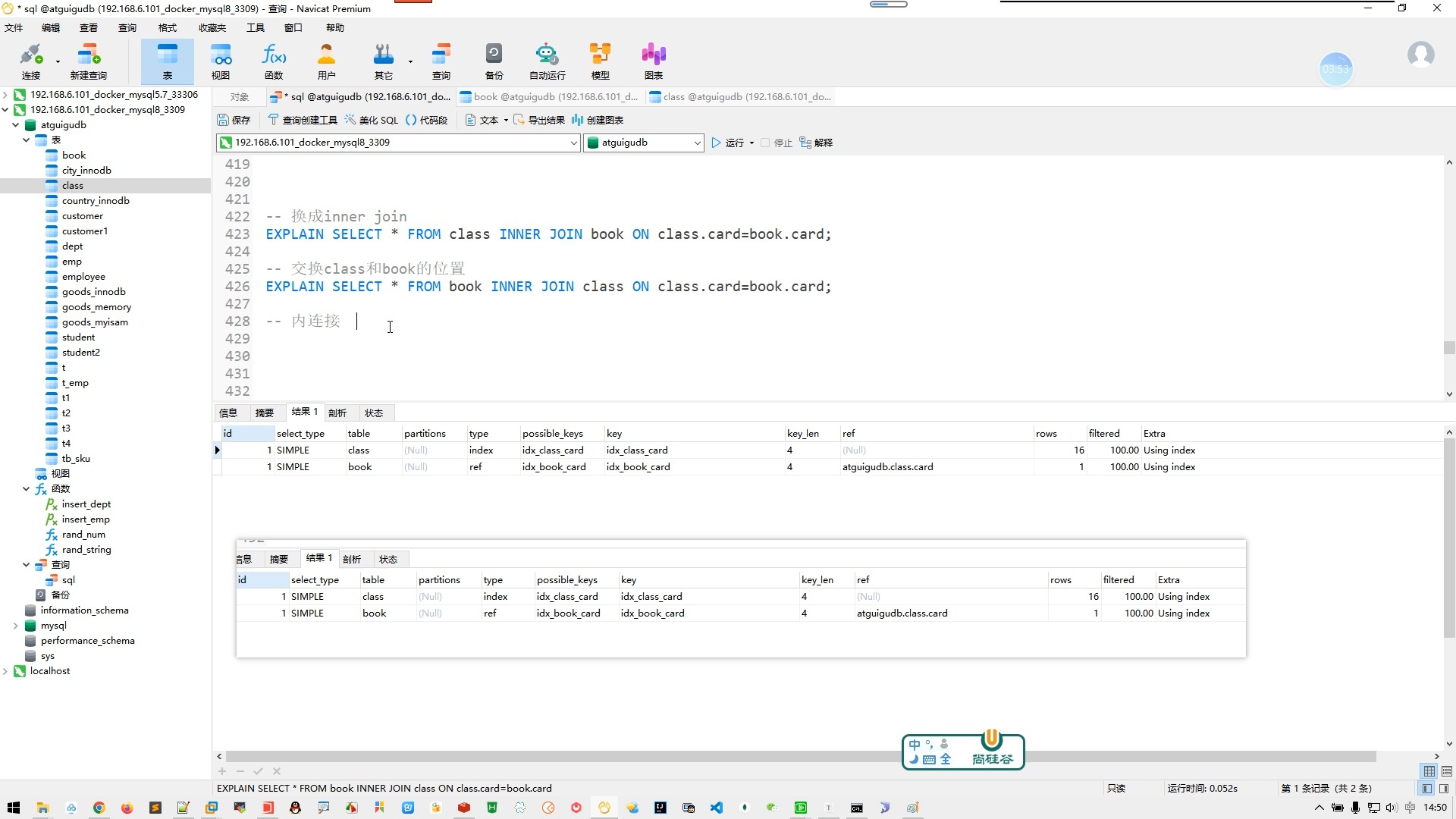This screenshot has height=819, width=1456.
Task: Switch to the book @atguigudb tab
Action: (549, 97)
